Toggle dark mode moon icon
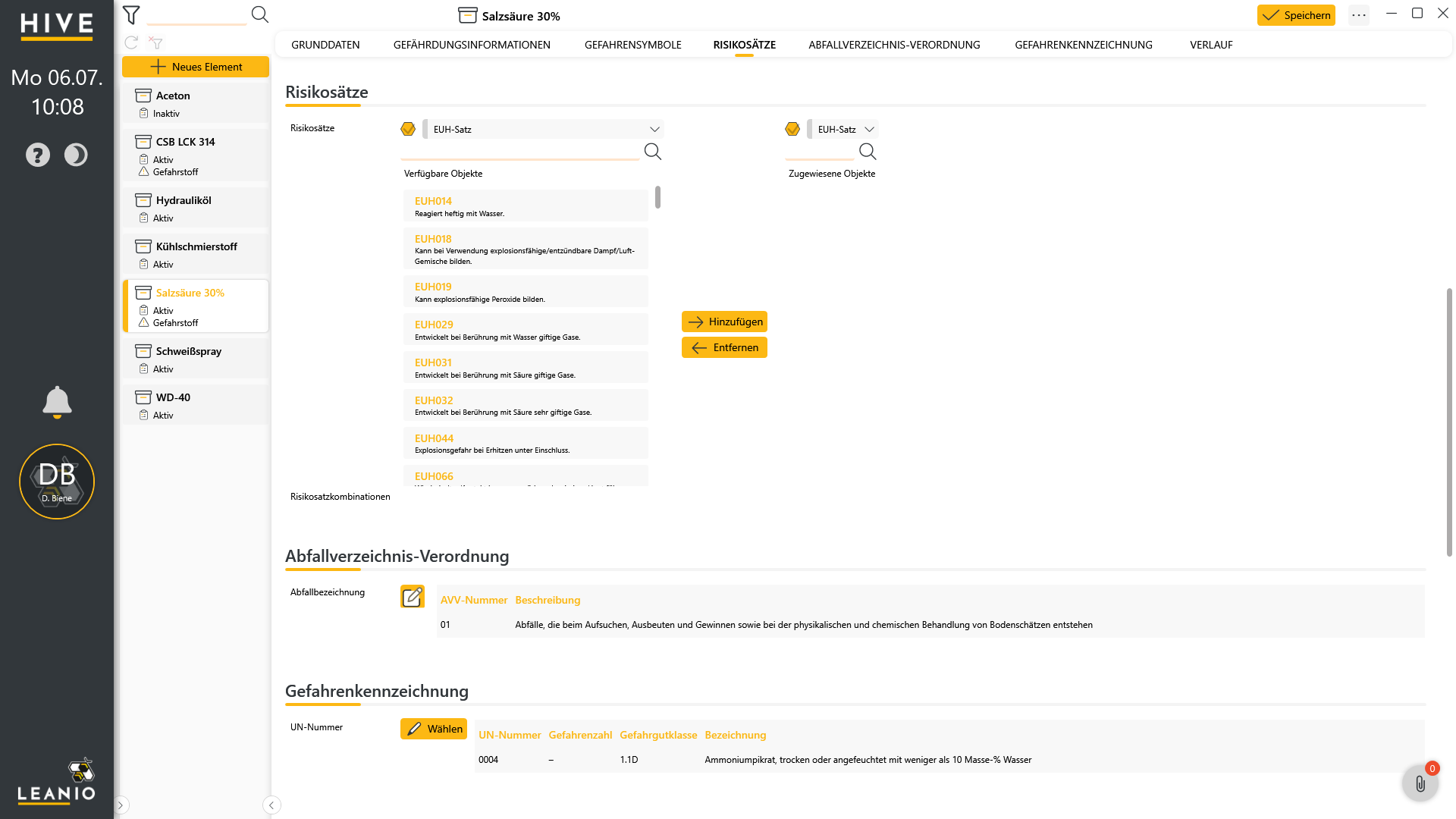The image size is (1456, 819). (x=76, y=155)
